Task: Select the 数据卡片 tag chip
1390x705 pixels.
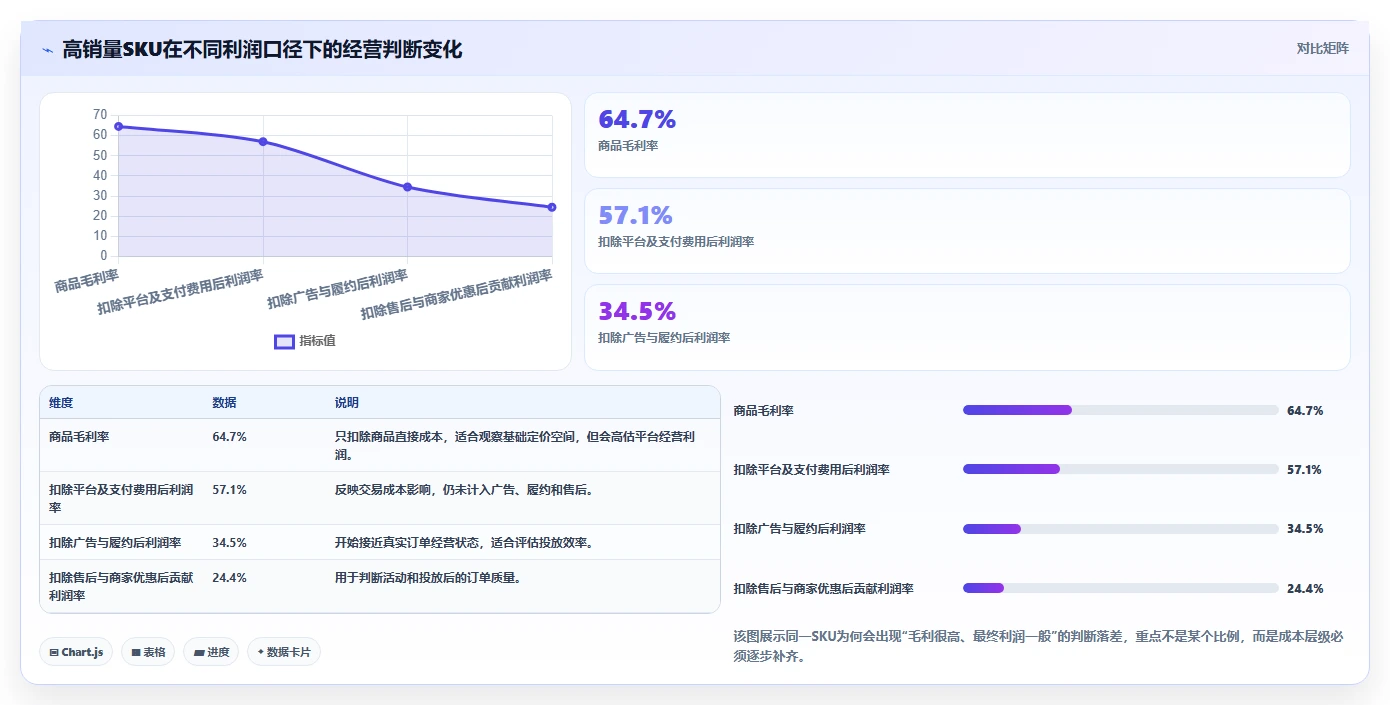Action: [x=284, y=652]
